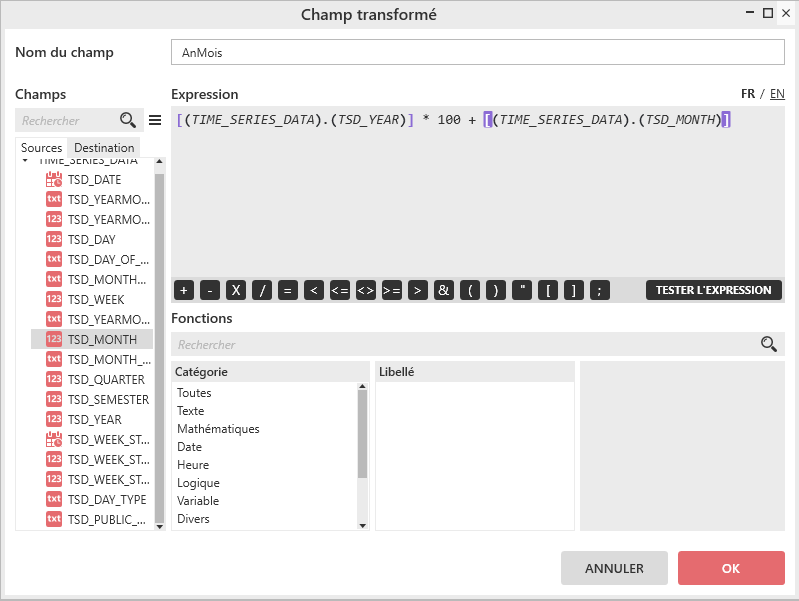The height and width of the screenshot is (601, 799).
Task: Click the ampersand concatenation operator
Action: pyautogui.click(x=444, y=290)
